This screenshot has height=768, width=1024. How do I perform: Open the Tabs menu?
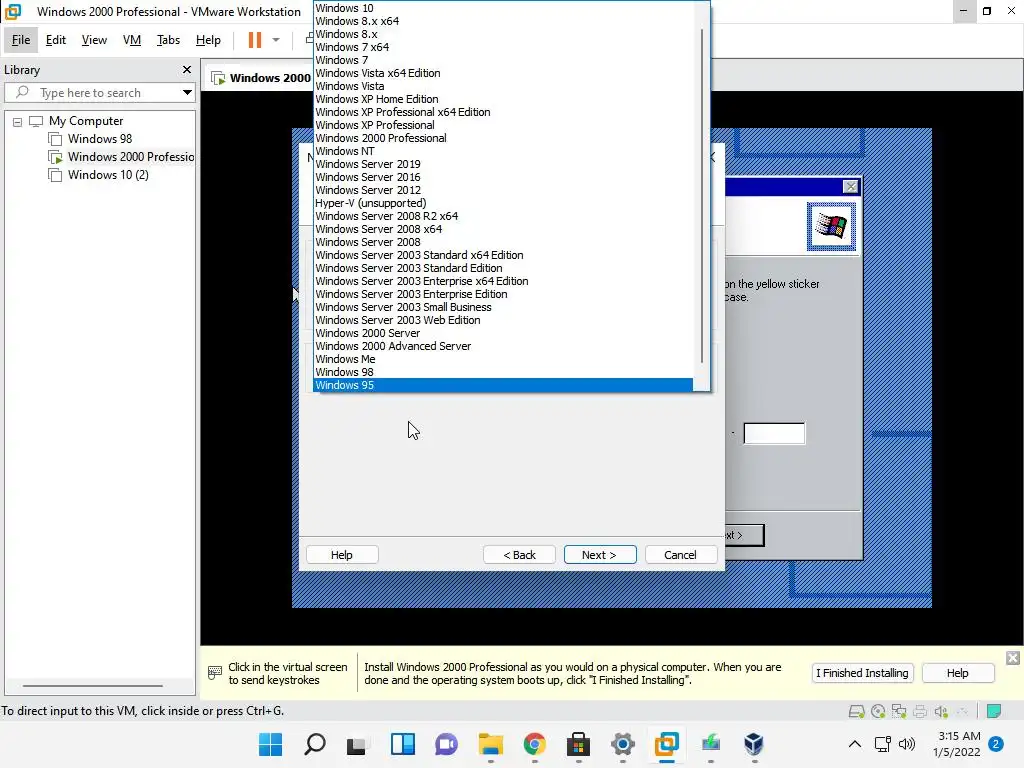(168, 40)
